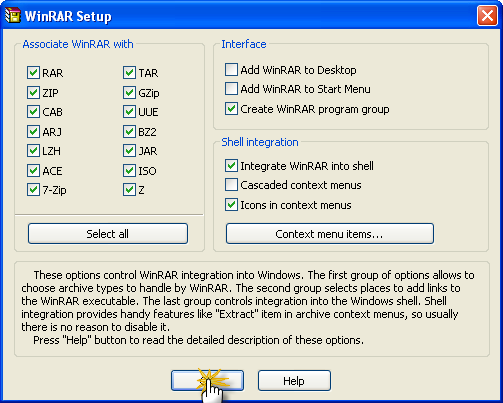Click the WinRAR books icon in title bar
Screen dimensions: 503x403
point(13,15)
